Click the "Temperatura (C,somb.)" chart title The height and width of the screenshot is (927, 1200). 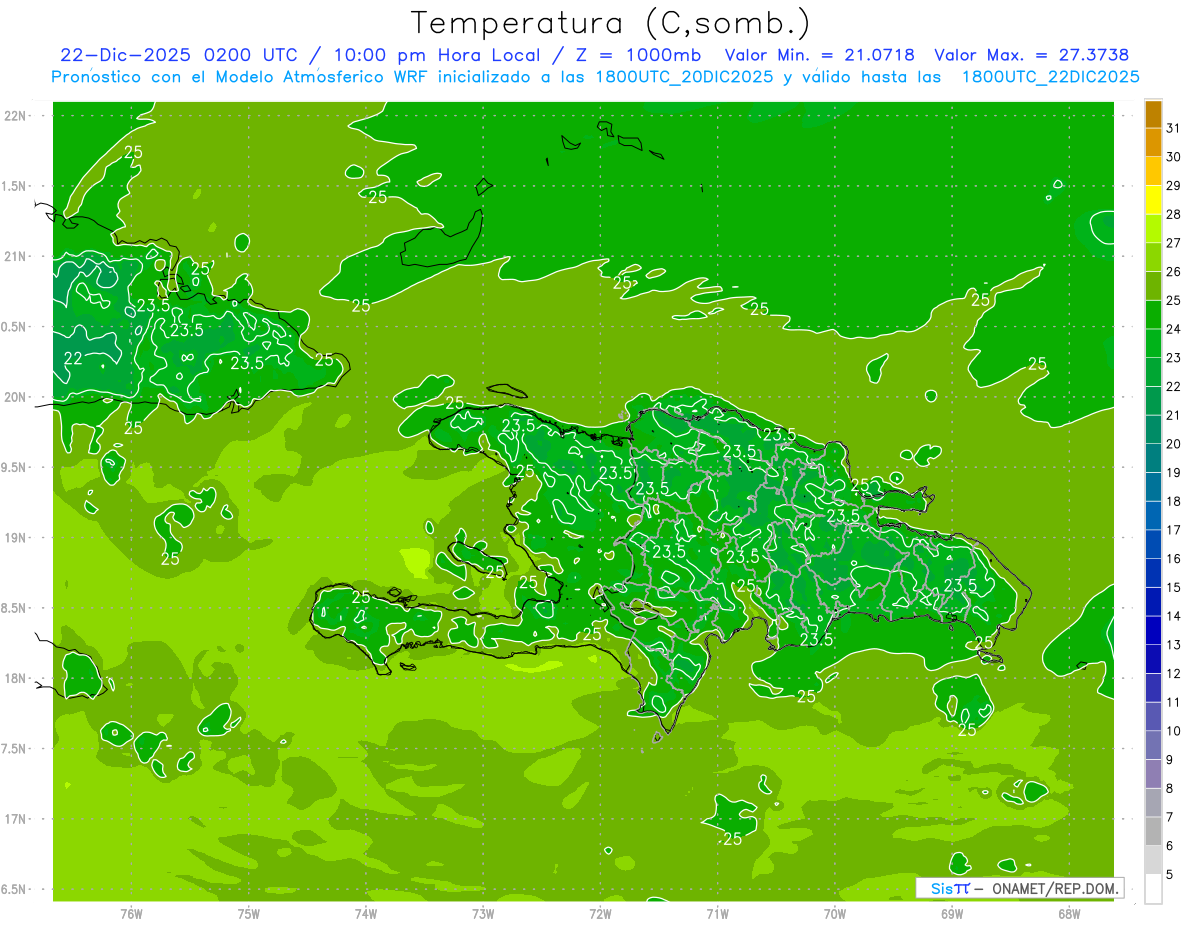coord(611,23)
